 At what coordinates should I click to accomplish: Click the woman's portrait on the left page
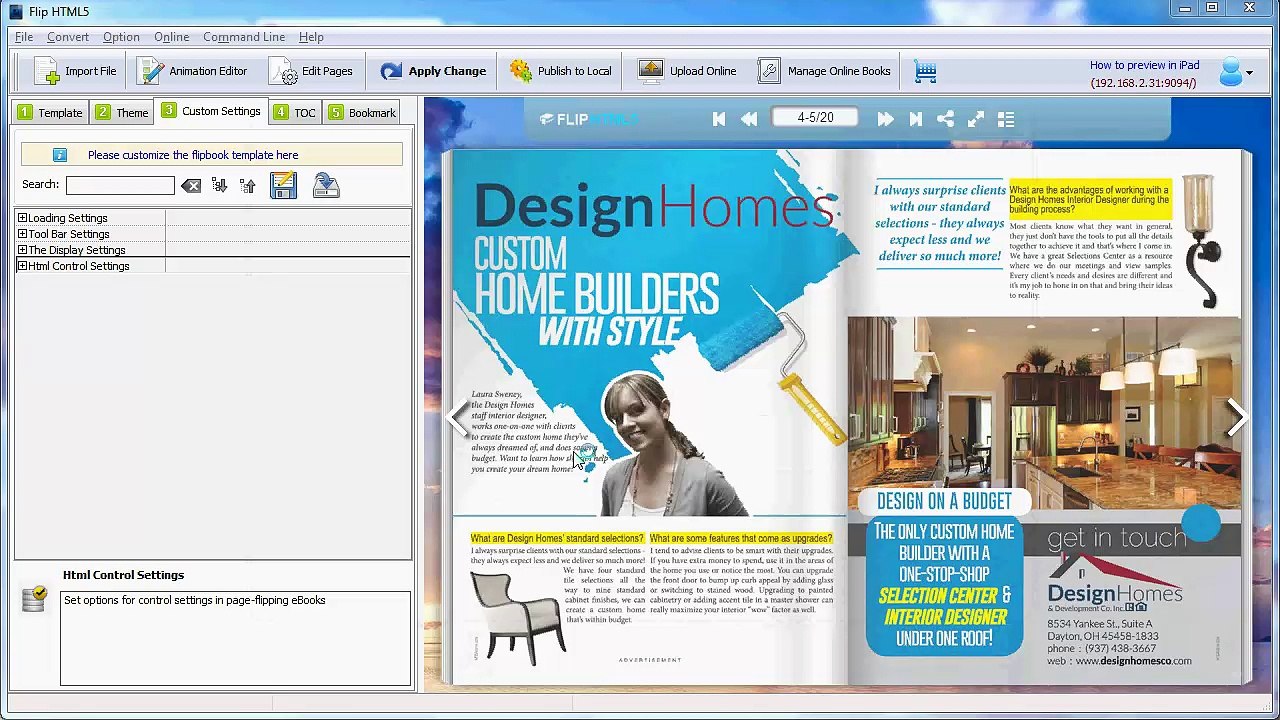pos(669,444)
